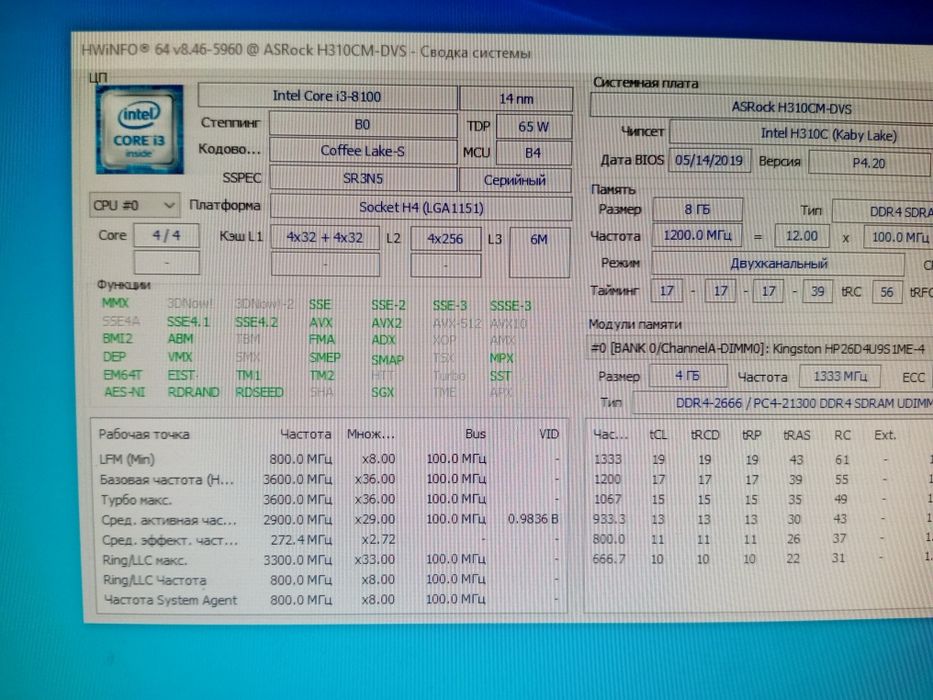Click the 8 ГБ memory size field

pos(697,209)
